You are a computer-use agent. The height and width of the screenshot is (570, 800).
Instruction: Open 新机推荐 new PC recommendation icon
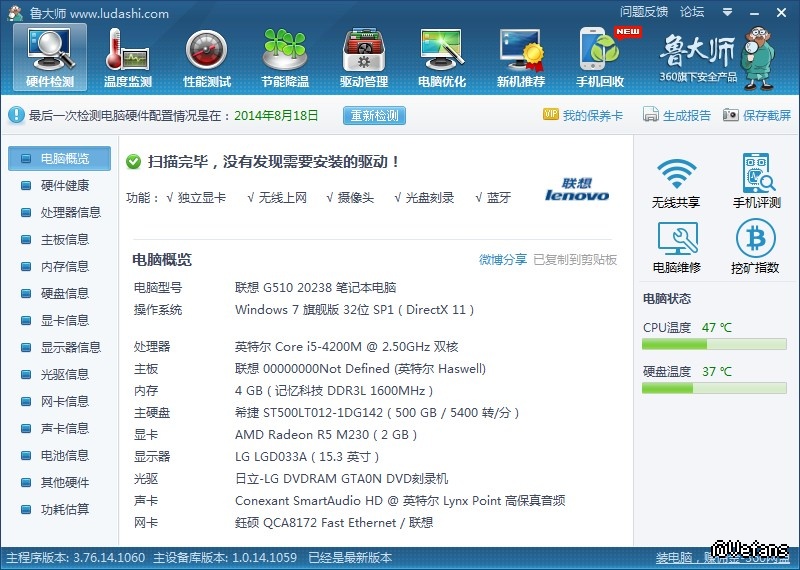[x=521, y=57]
